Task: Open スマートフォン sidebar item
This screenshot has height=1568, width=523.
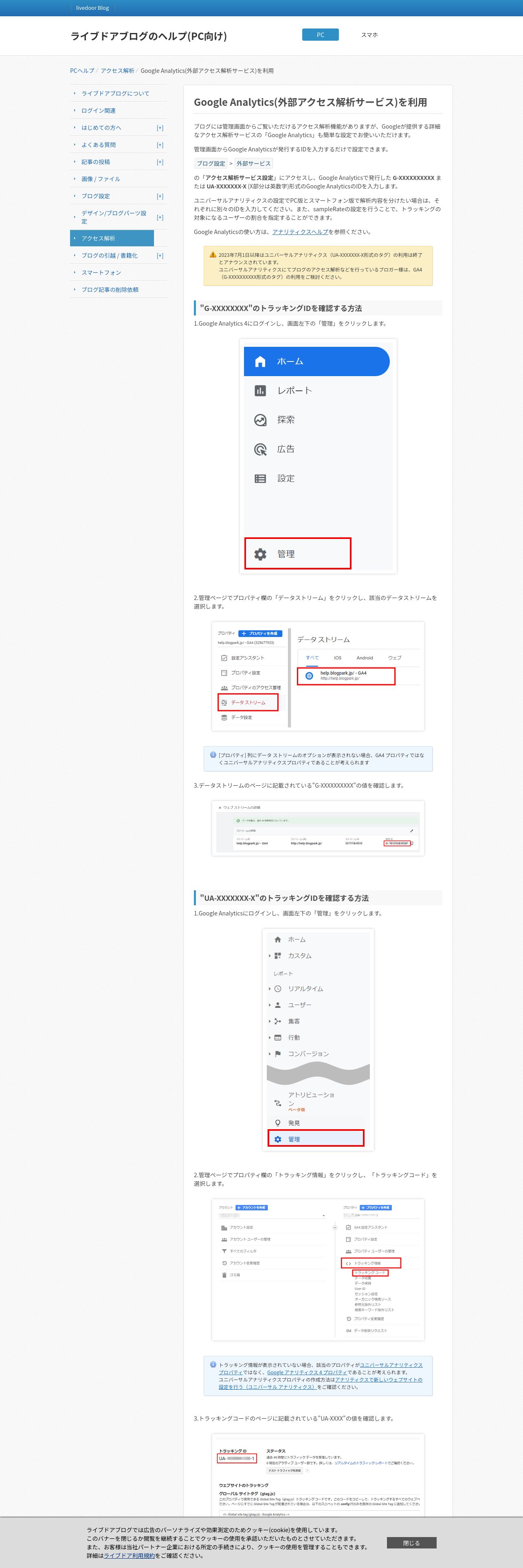Action: (x=101, y=272)
